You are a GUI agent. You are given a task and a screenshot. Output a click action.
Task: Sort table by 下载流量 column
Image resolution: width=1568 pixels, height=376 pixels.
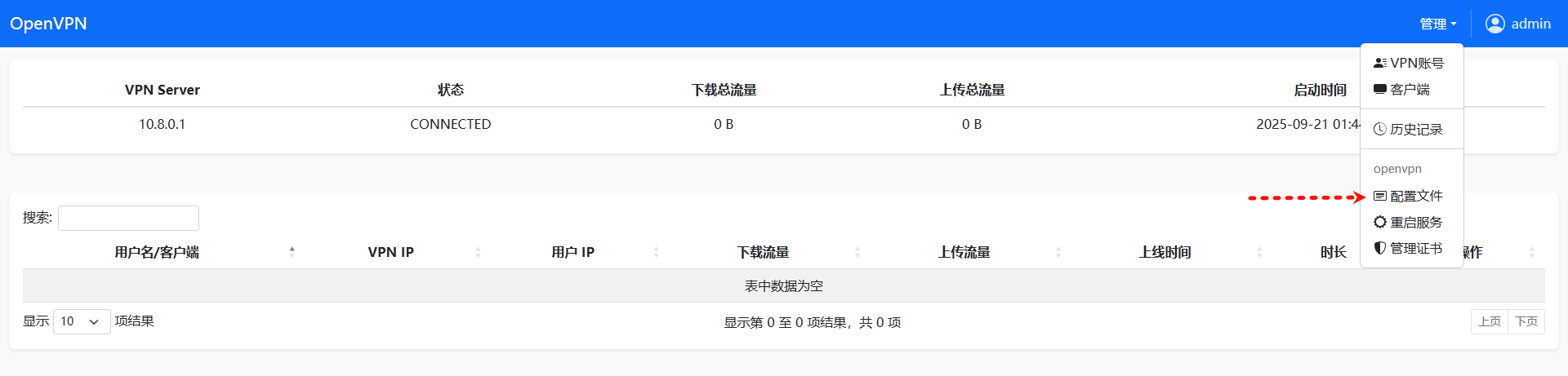pos(763,253)
